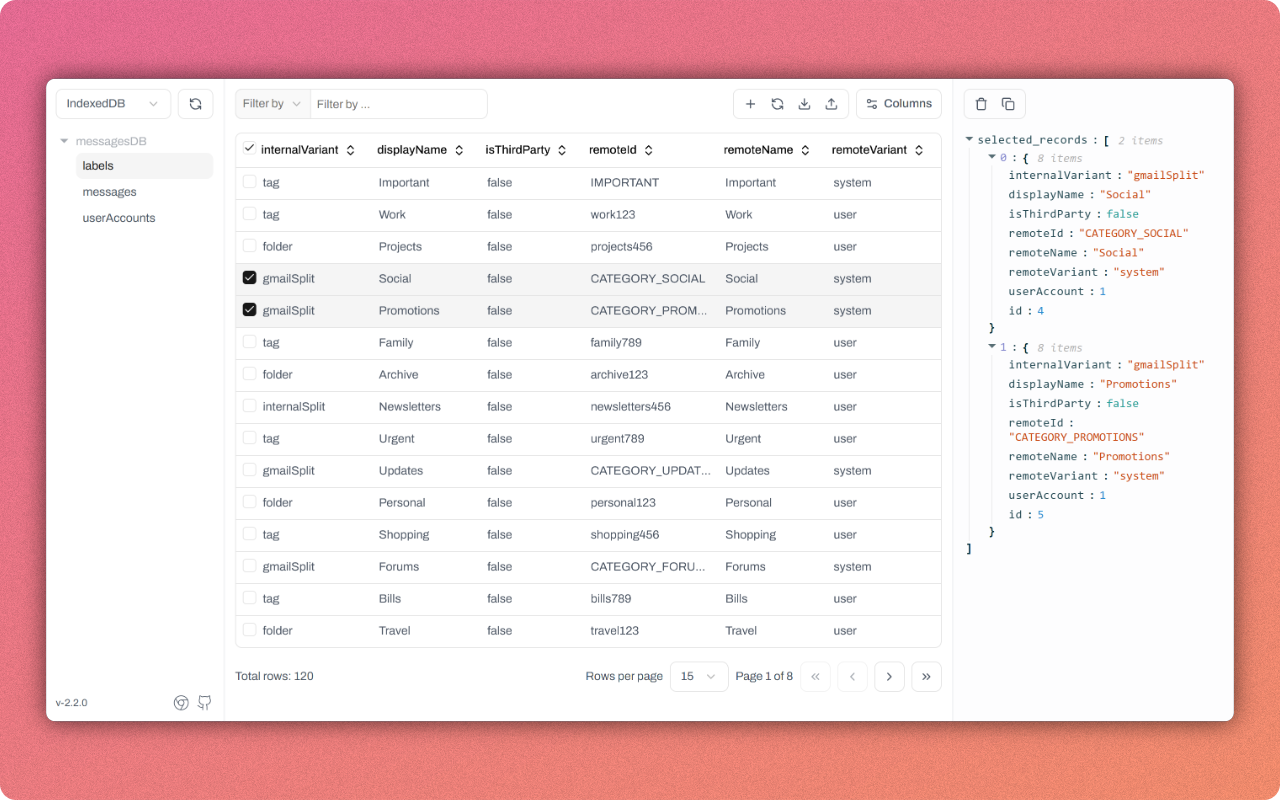Open the GitHub icon link
The height and width of the screenshot is (800, 1280).
pos(204,702)
